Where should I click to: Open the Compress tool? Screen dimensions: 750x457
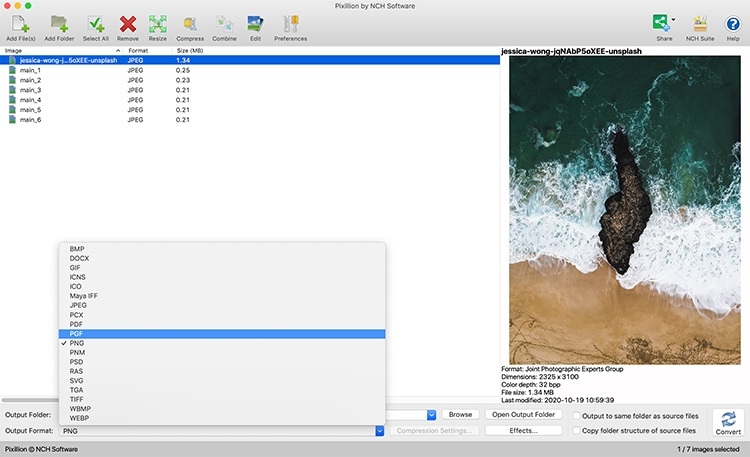point(190,23)
